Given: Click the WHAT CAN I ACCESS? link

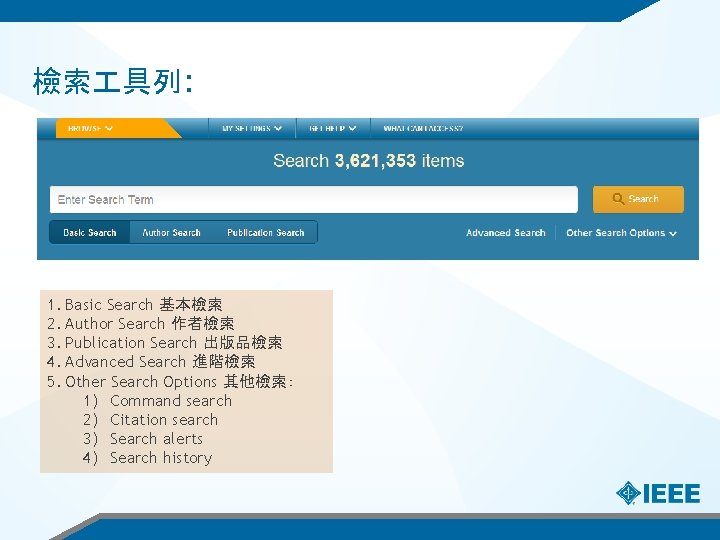Looking at the screenshot, I should 423,129.
